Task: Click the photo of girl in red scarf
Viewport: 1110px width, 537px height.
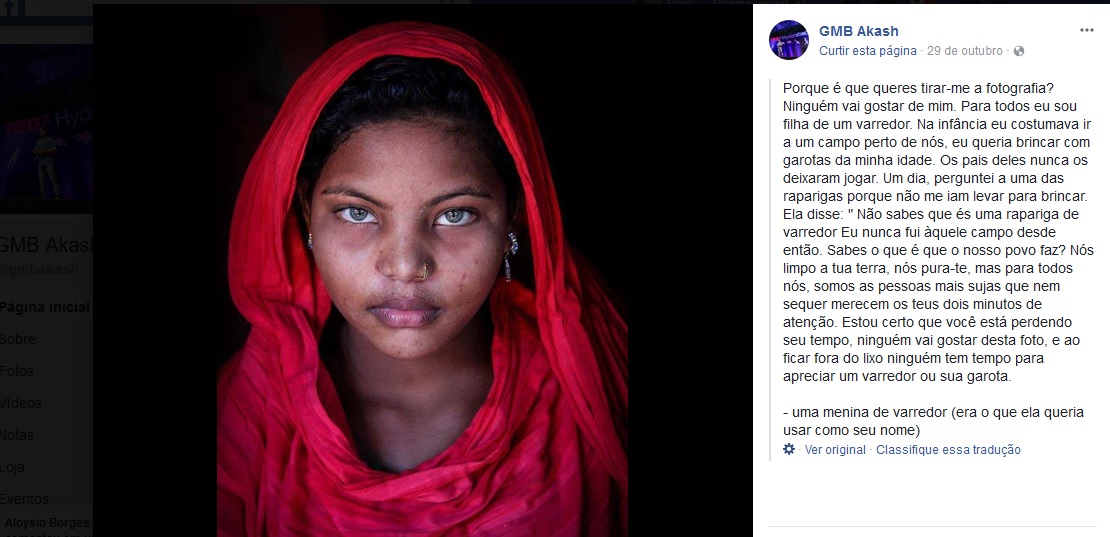Action: tap(423, 279)
